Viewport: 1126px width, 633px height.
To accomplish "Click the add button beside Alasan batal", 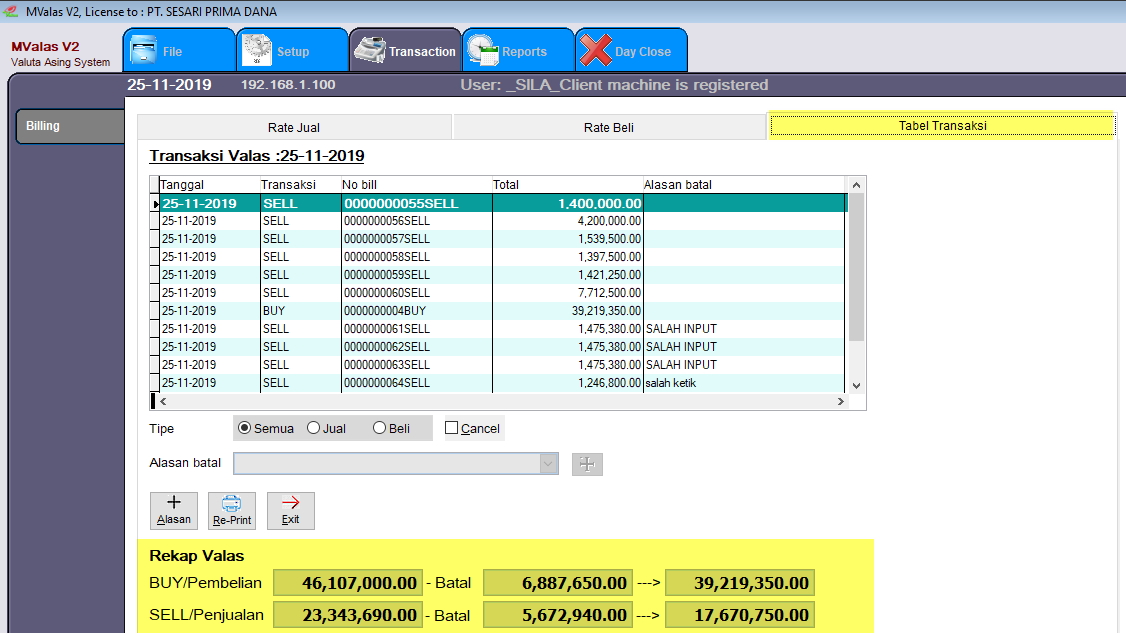I will click(587, 464).
